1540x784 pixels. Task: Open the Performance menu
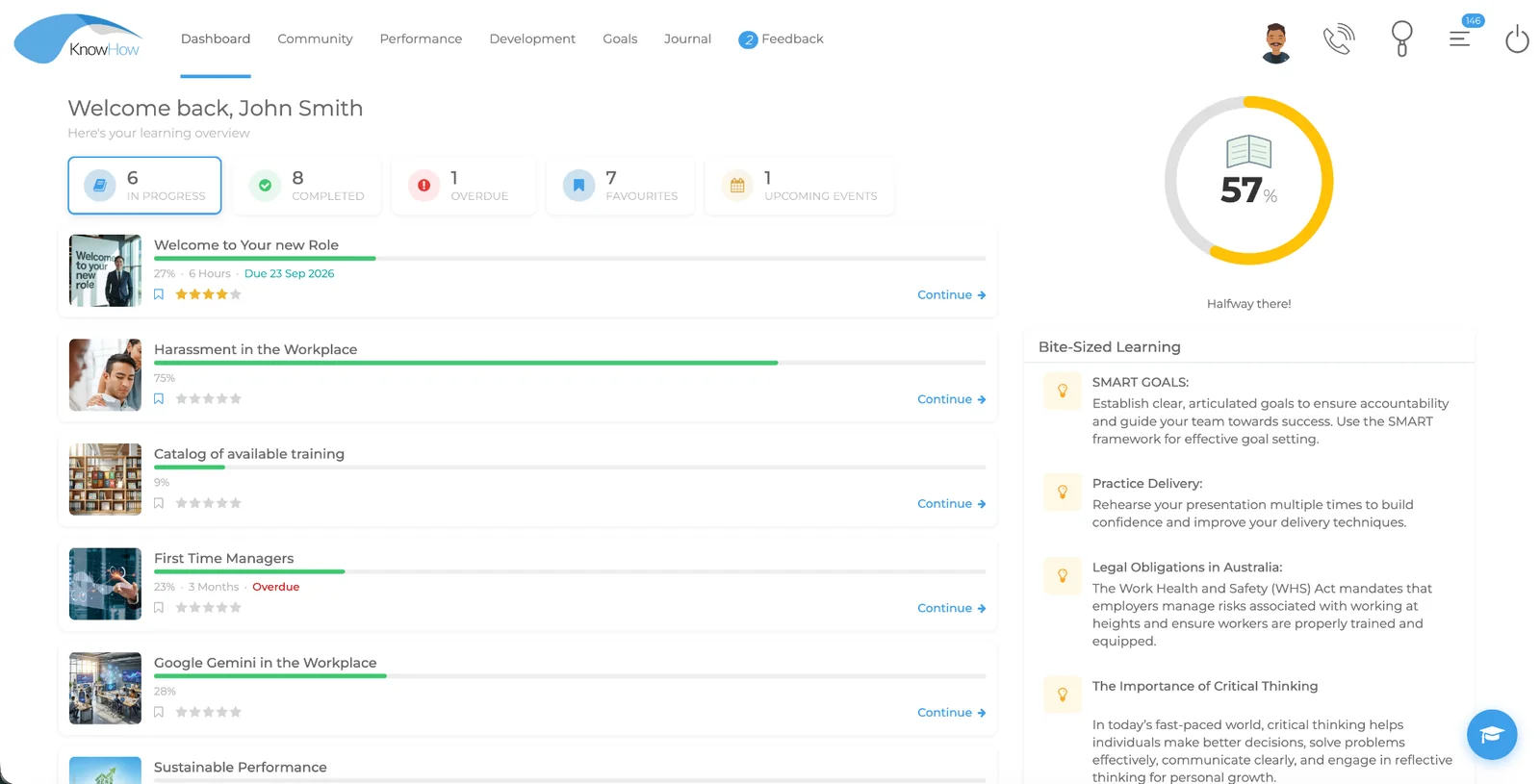[x=421, y=38]
